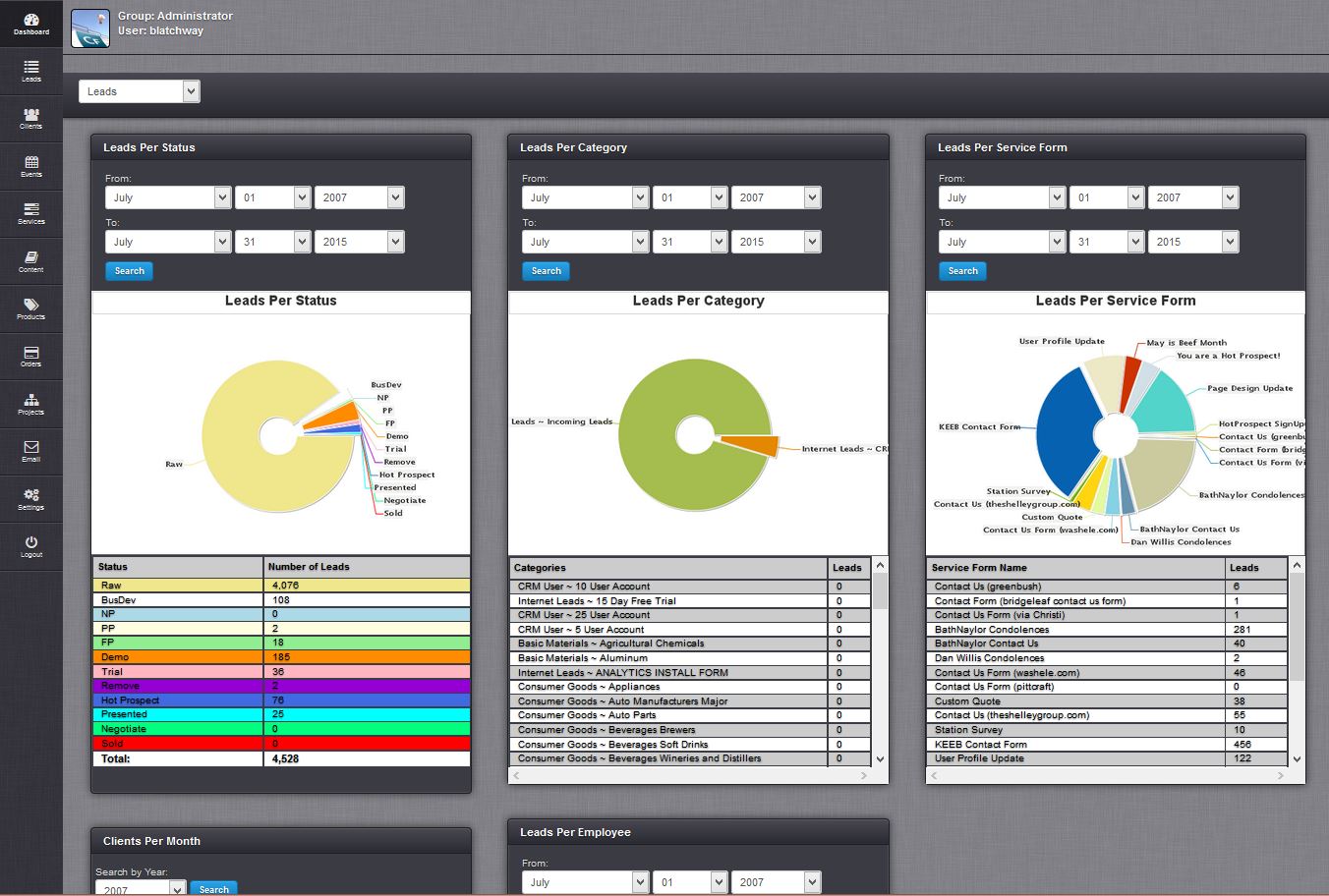Open the Settings gears icon

click(30, 499)
